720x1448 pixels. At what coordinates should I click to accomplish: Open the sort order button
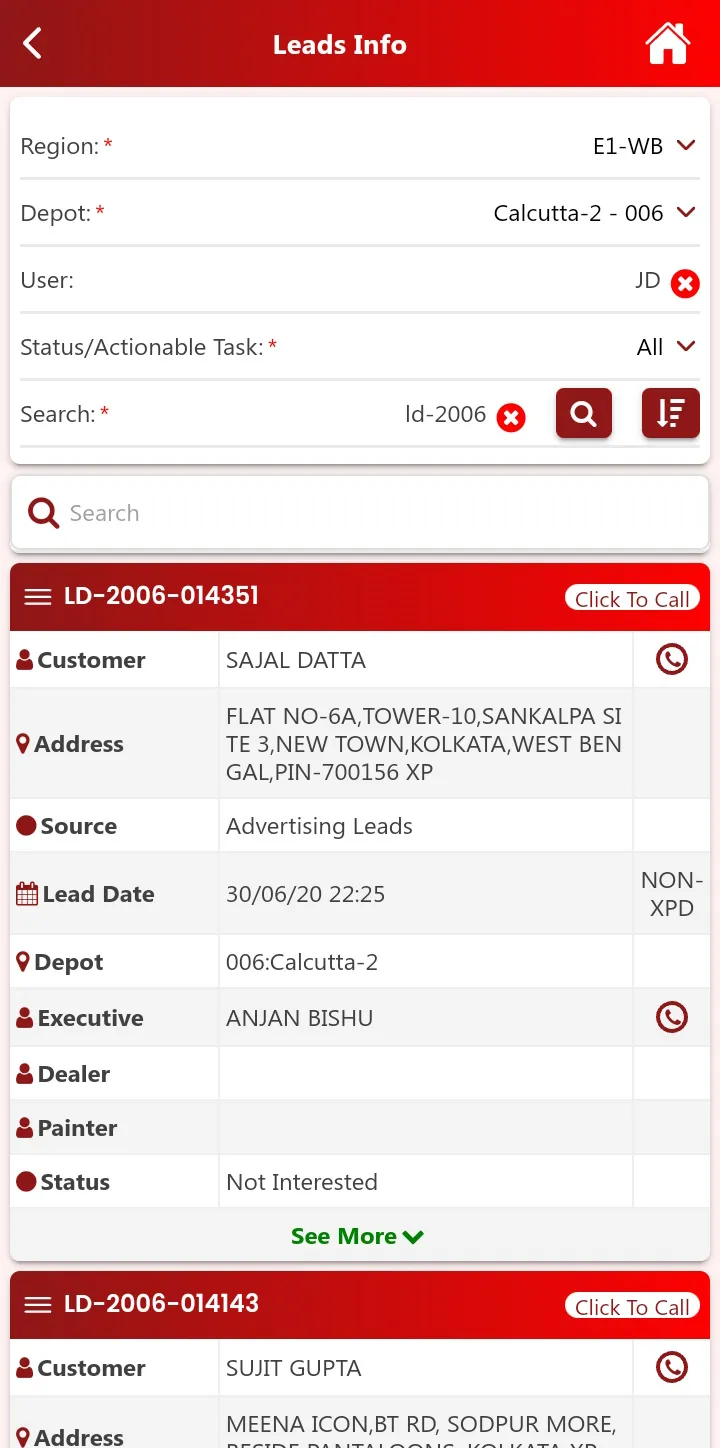[x=671, y=413]
